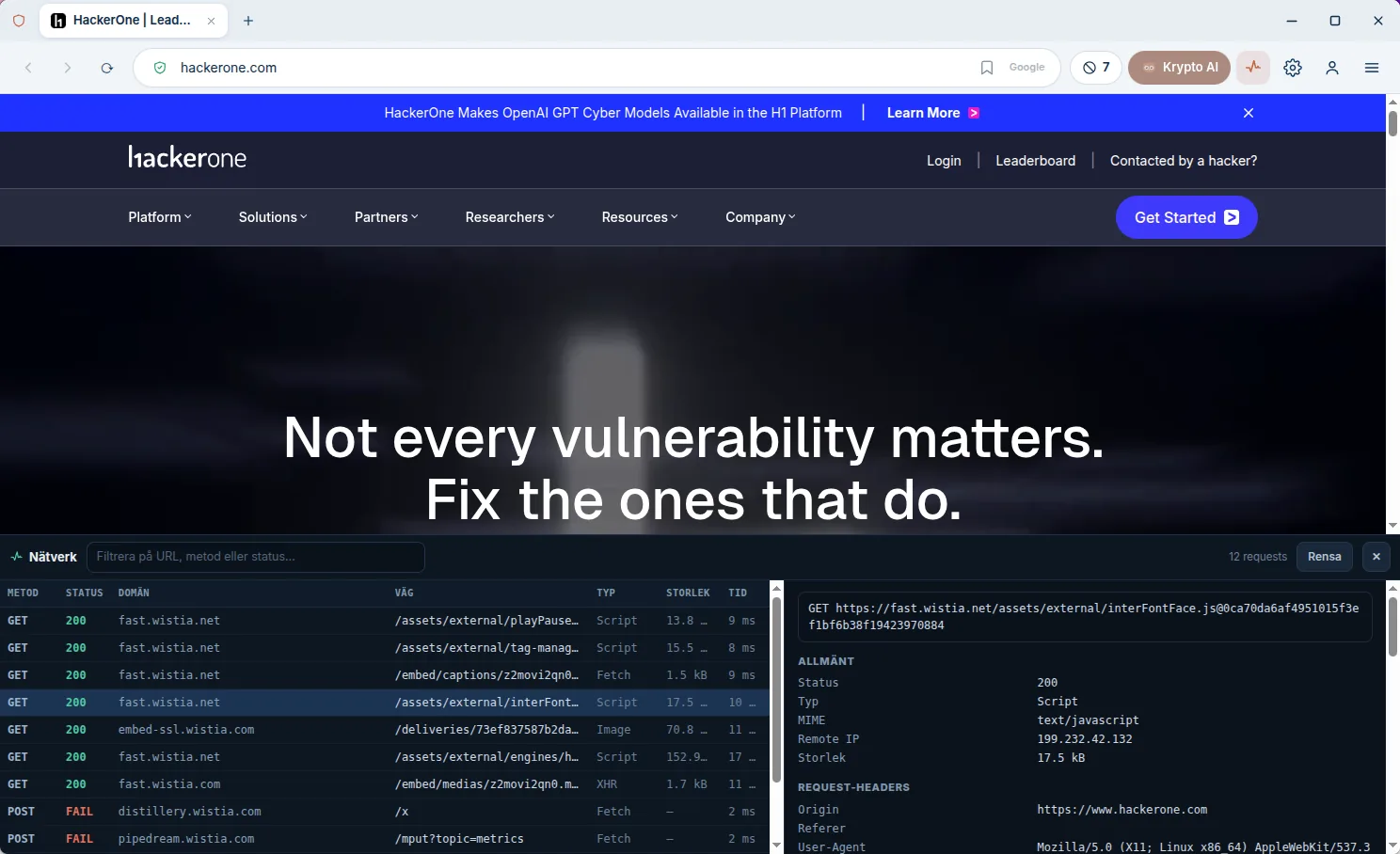The image size is (1400, 854).
Task: Bookmark this page with the bookmark icon
Action: [987, 68]
